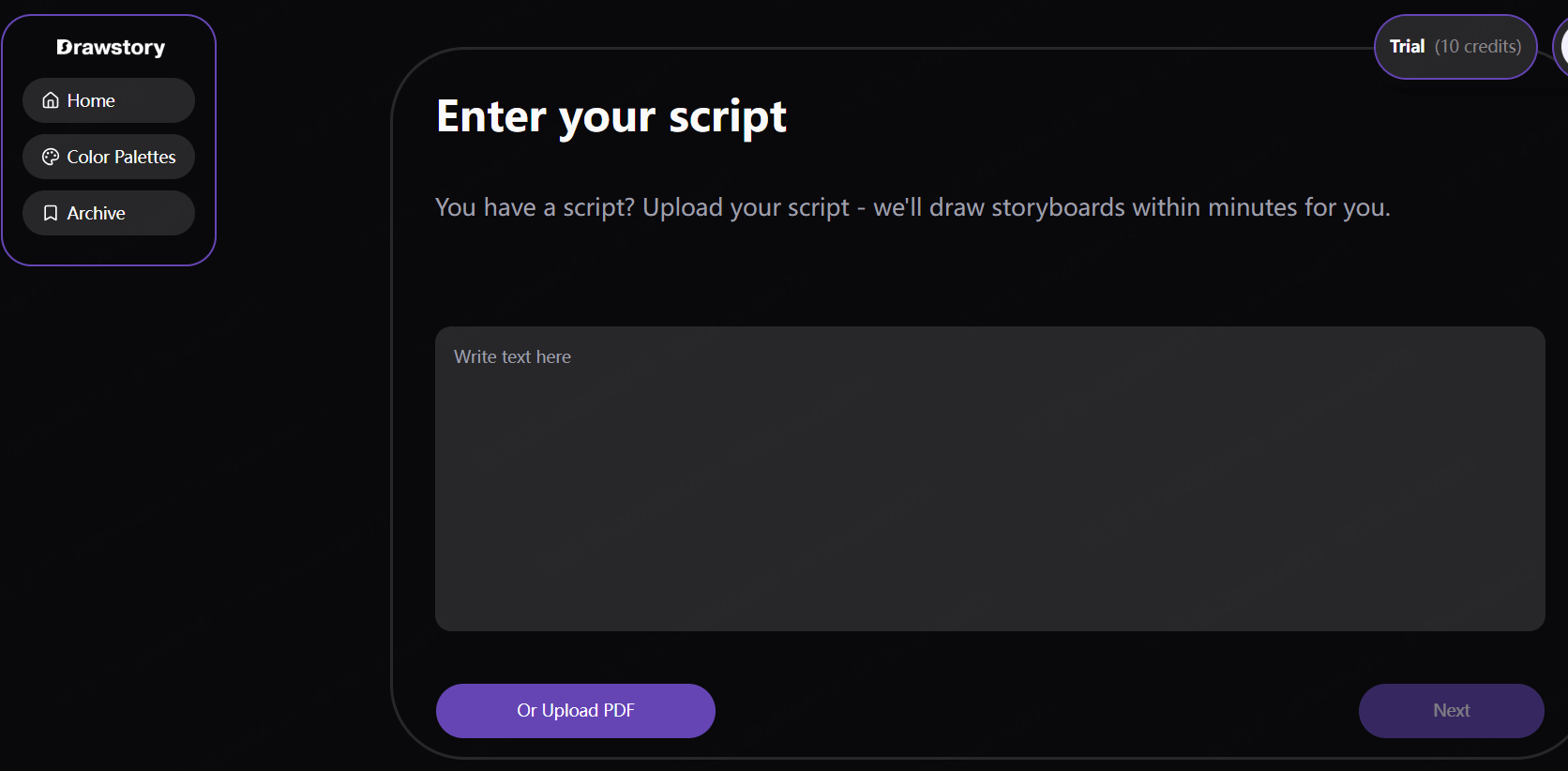Upload a script file using the purple button
Viewport: 1568px width, 771px height.
(575, 710)
